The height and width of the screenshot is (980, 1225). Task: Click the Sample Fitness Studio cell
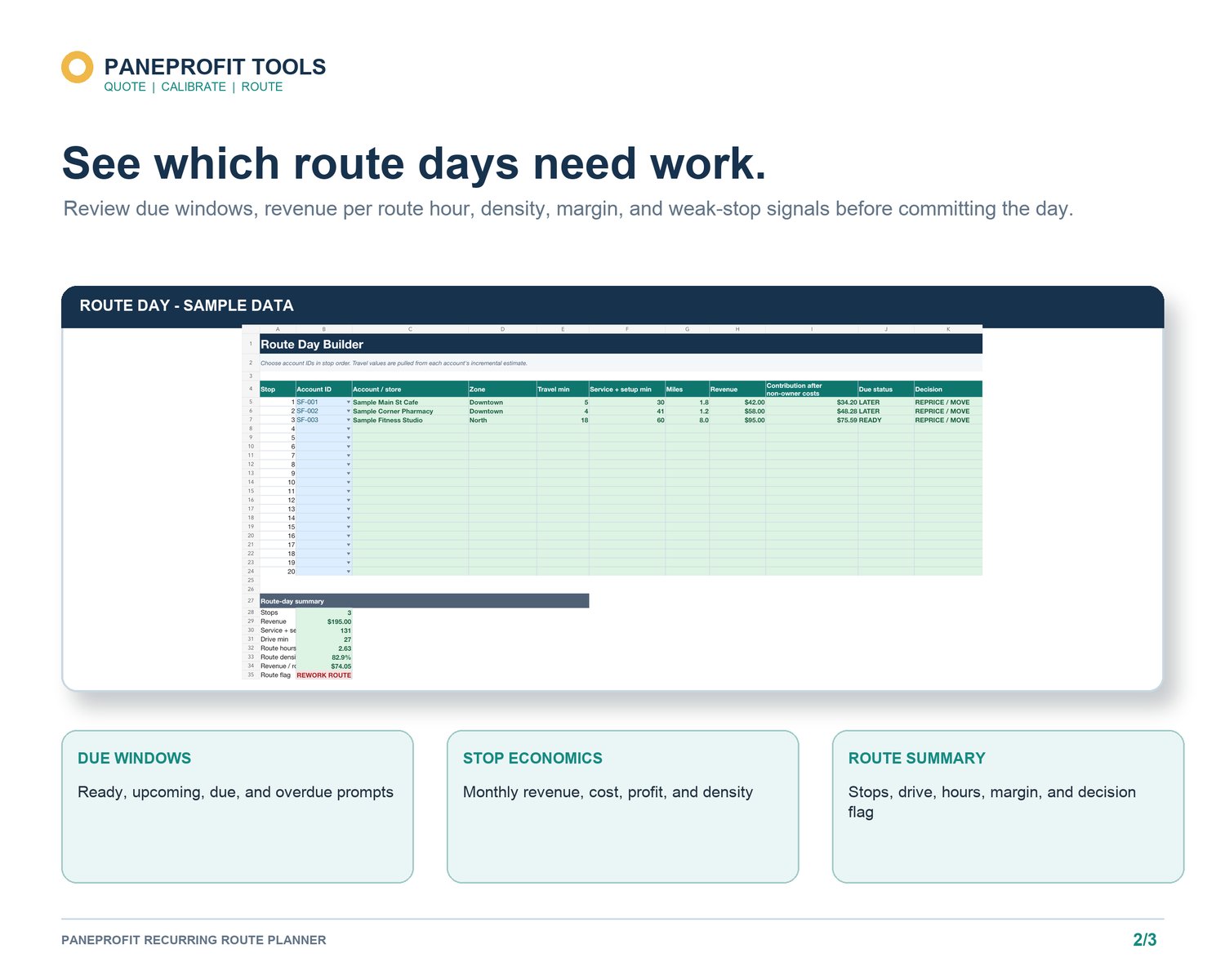(410, 420)
